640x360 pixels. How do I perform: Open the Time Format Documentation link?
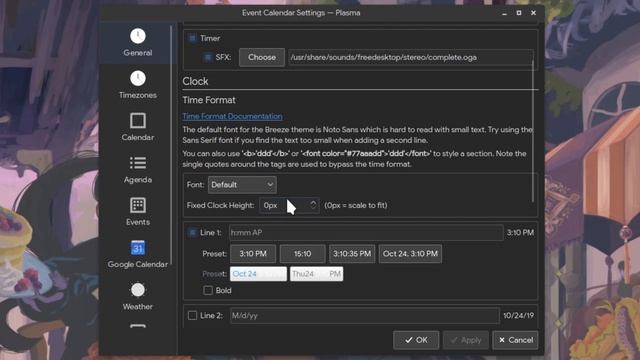[232, 116]
